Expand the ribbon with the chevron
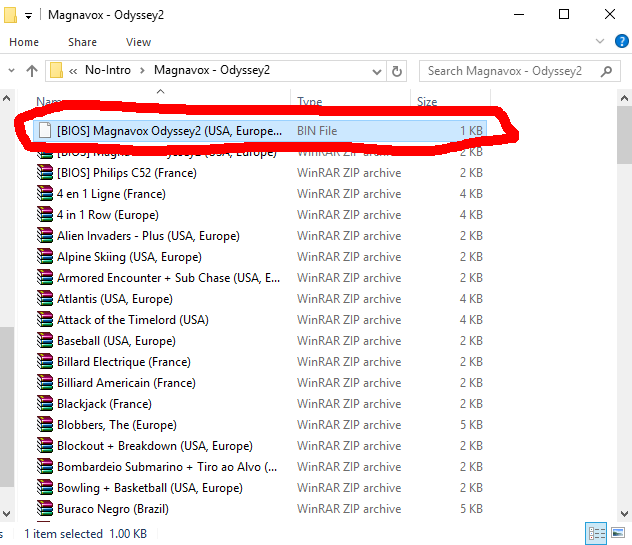This screenshot has width=632, height=545. [x=600, y=41]
